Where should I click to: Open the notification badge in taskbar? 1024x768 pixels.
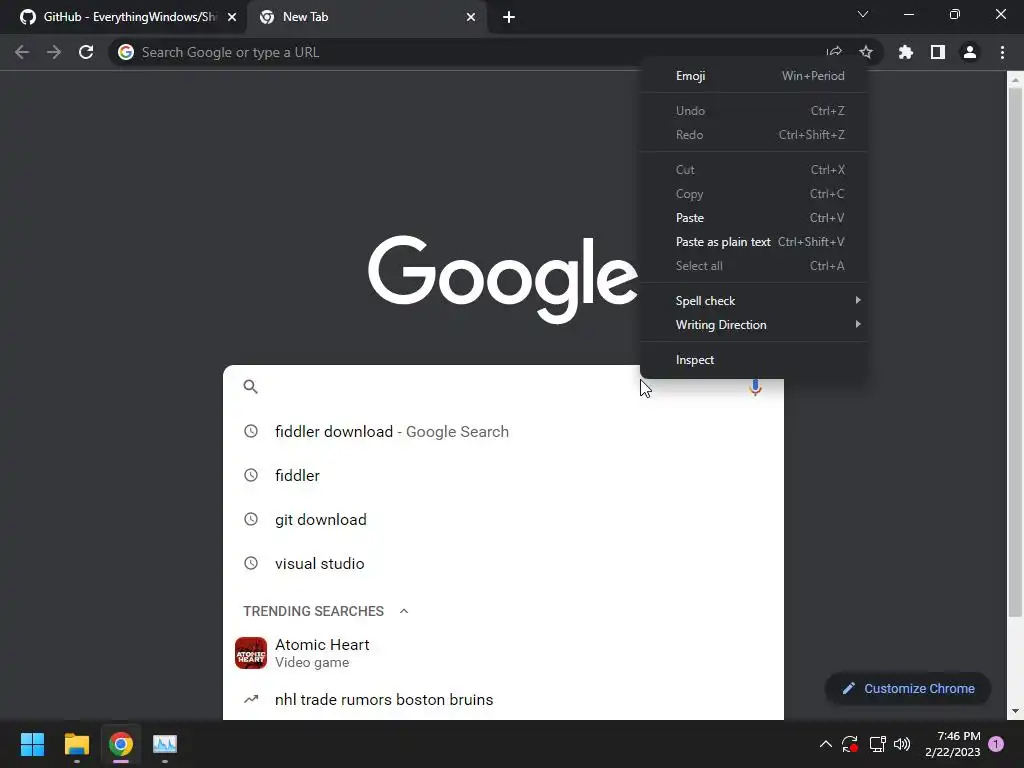pyautogui.click(x=996, y=744)
